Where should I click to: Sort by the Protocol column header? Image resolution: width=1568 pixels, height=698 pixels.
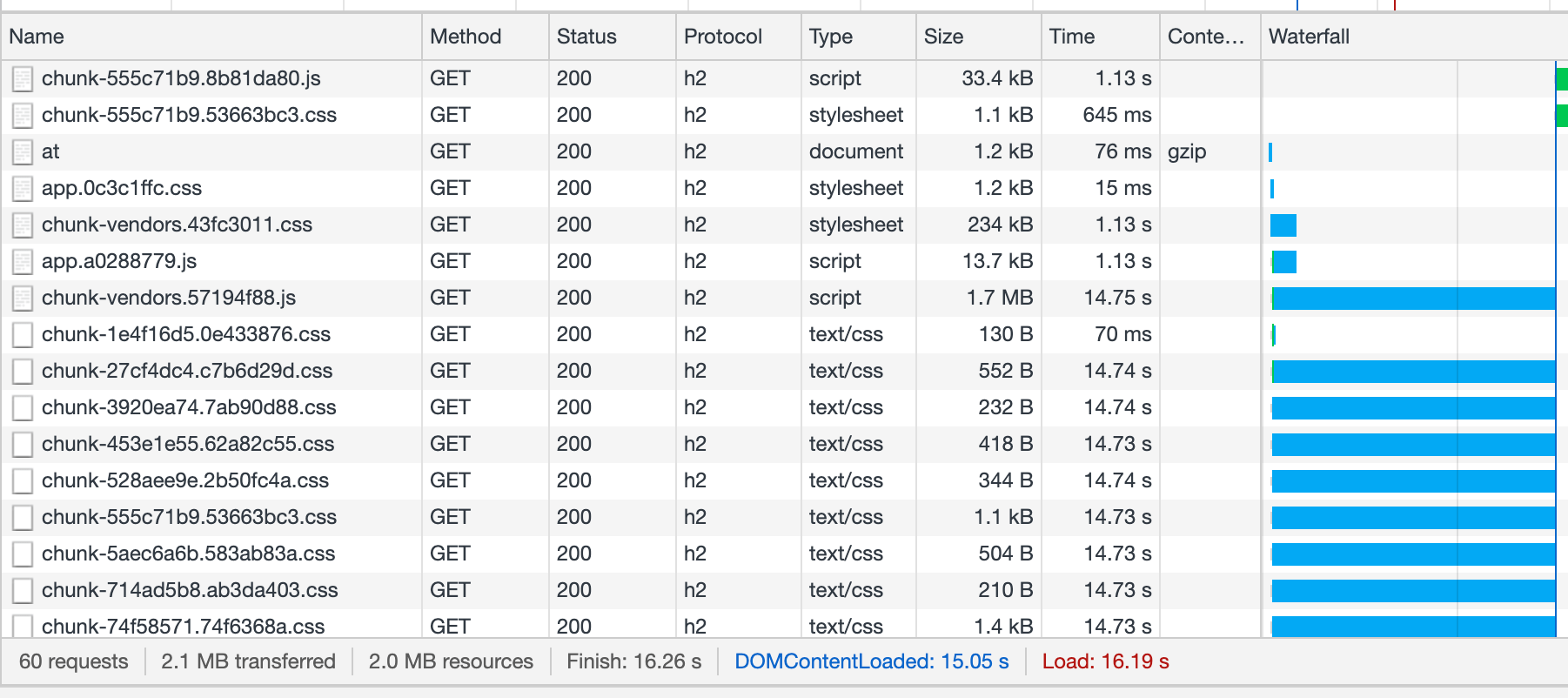[739, 37]
